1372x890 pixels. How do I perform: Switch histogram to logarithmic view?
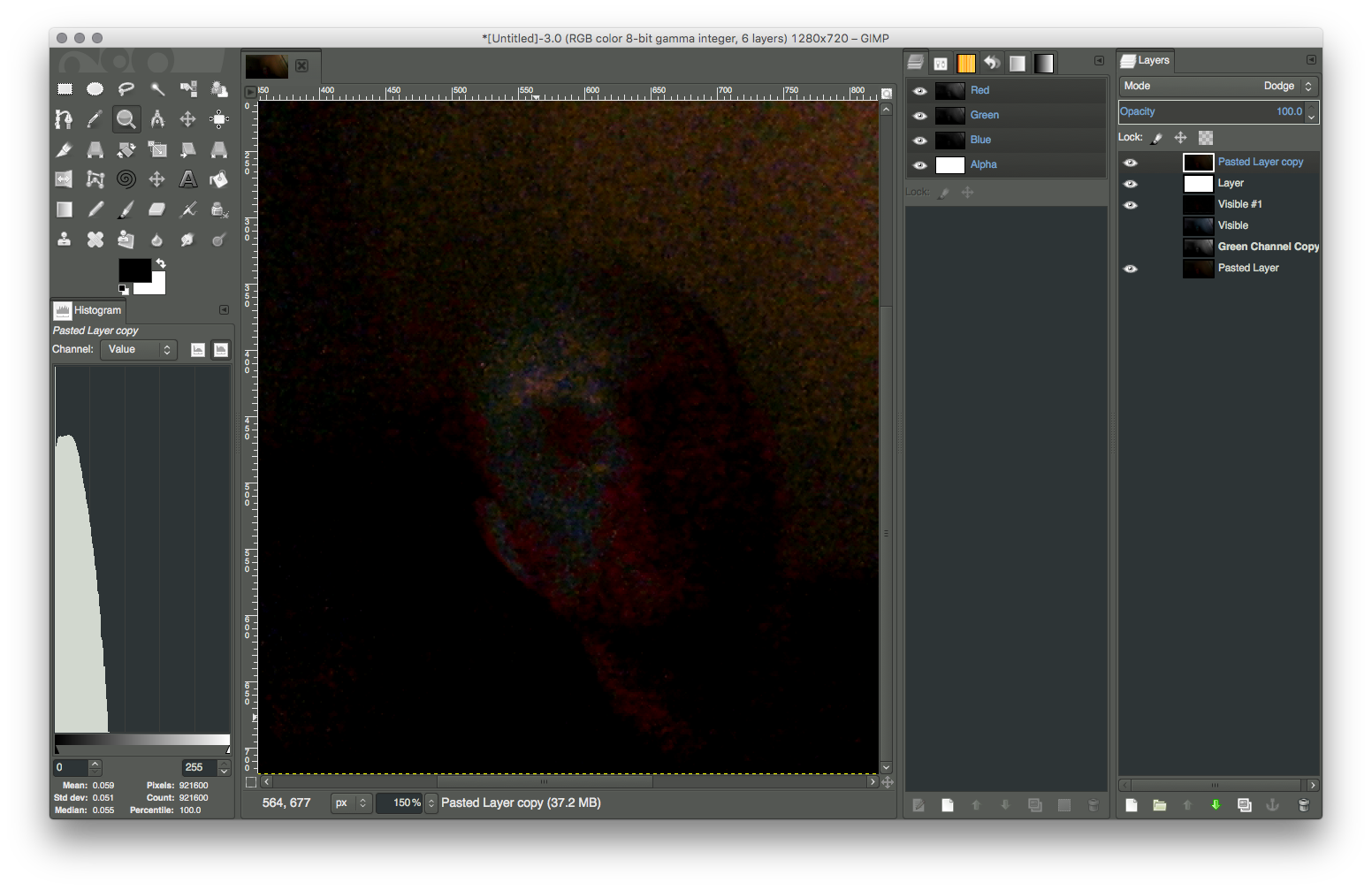pyautogui.click(x=221, y=350)
